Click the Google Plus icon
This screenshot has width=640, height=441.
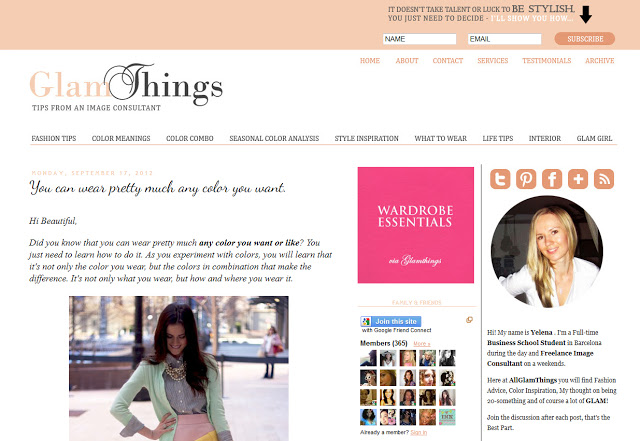[578, 179]
